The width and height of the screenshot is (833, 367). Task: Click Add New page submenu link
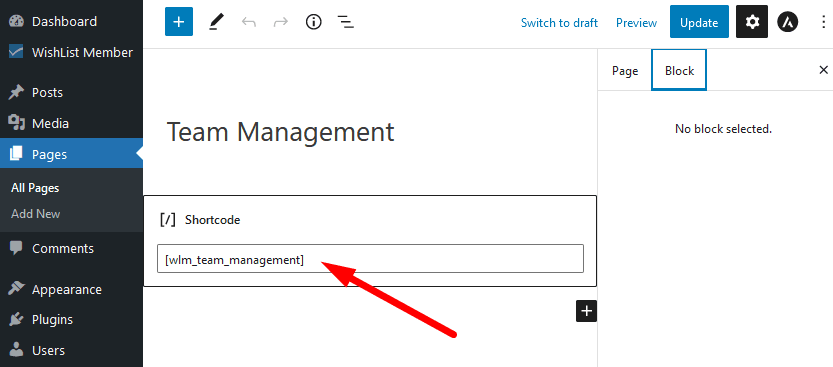[x=36, y=214]
